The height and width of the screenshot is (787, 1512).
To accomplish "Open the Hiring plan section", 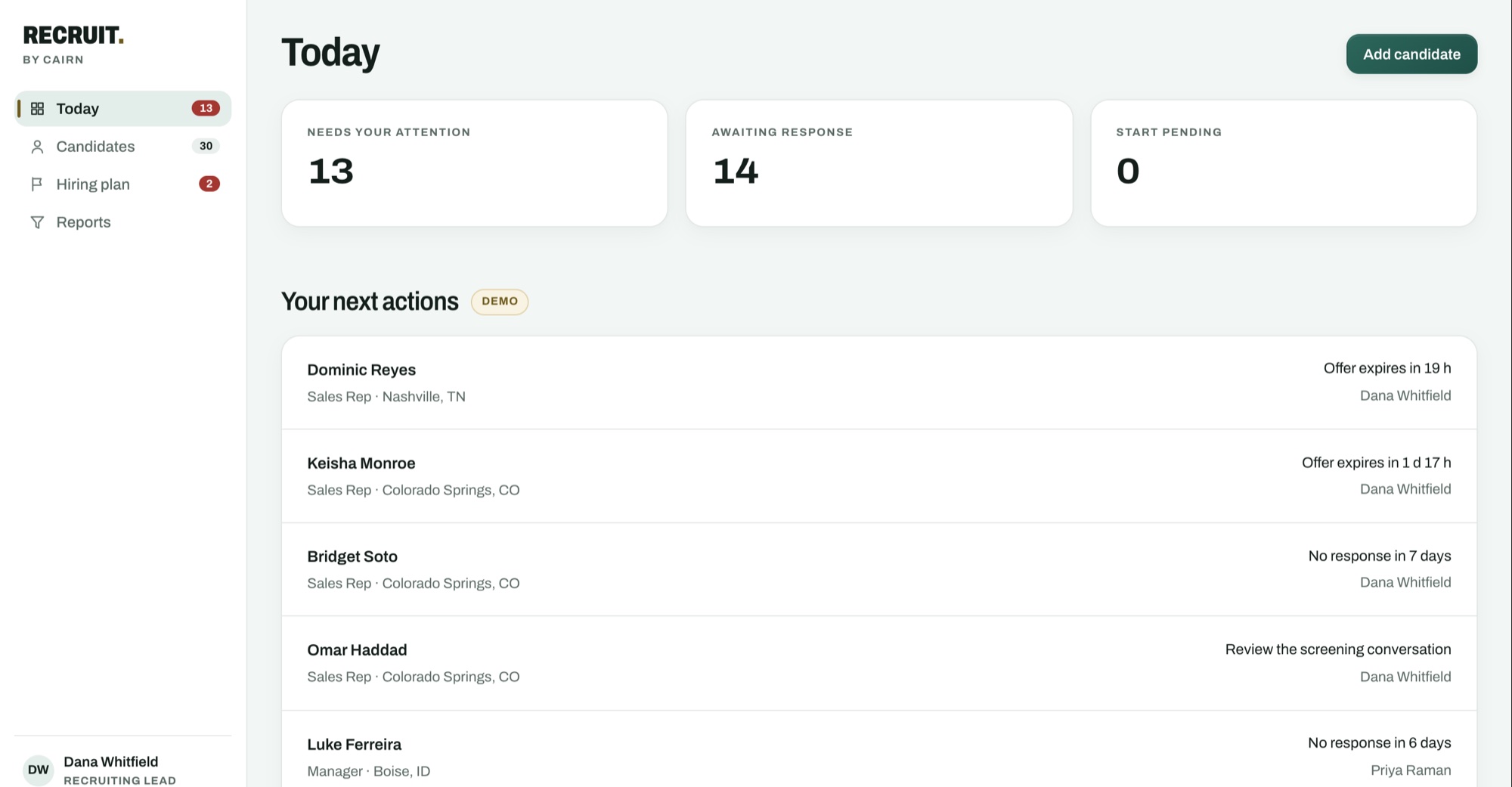I will tap(122, 184).
